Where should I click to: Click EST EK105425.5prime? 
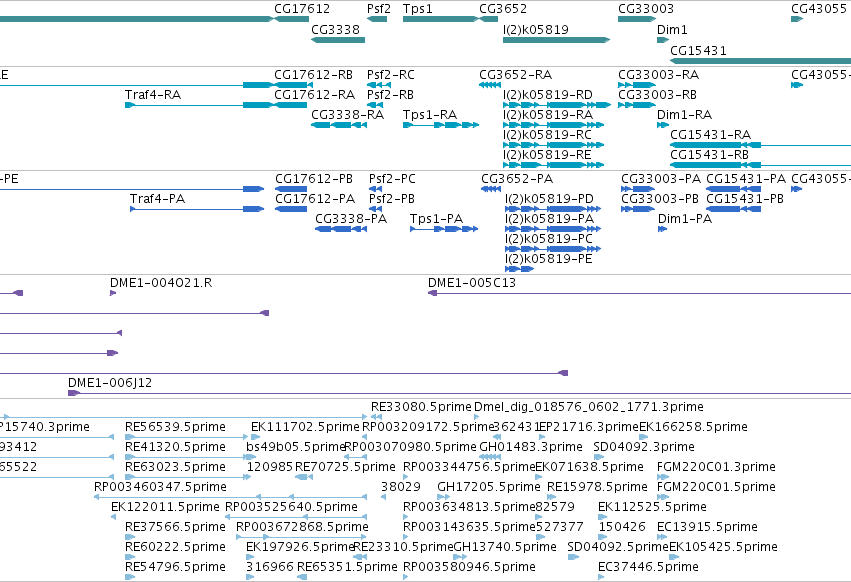pos(723,547)
